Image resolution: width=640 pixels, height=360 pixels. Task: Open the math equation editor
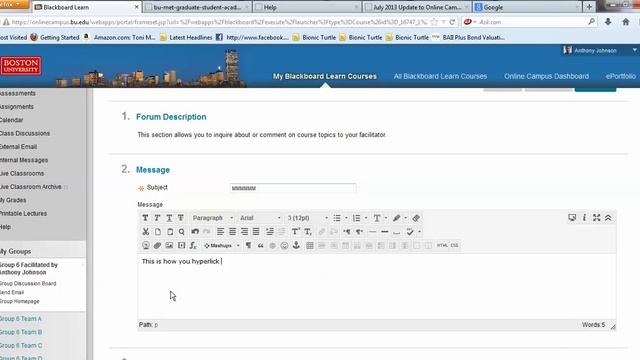pyautogui.click(x=193, y=245)
